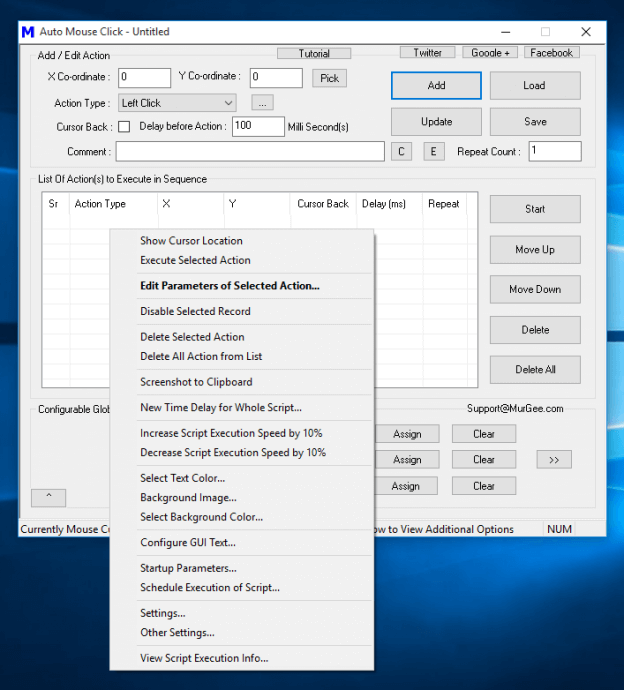This screenshot has height=690, width=624.
Task: Click the Auto Mouse Click M app icon
Action: point(28,32)
